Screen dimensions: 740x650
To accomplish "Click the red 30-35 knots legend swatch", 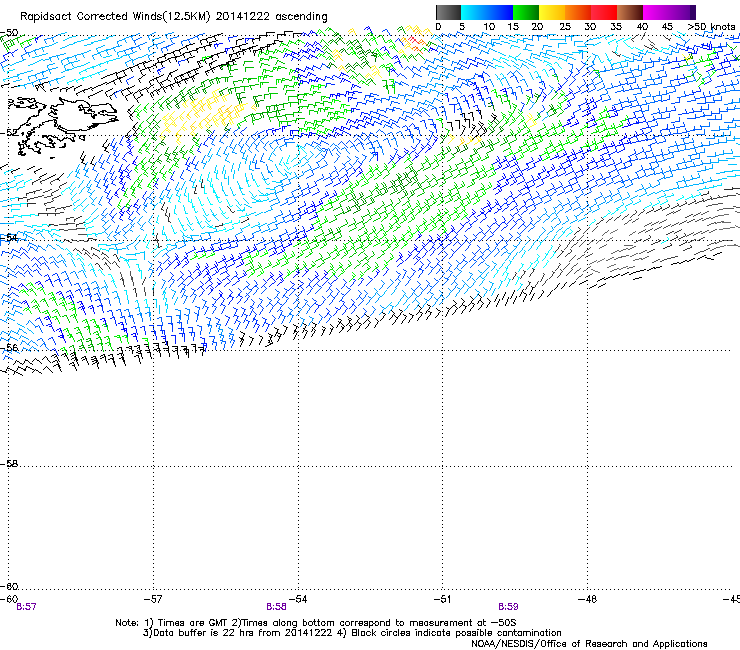I will click(604, 12).
